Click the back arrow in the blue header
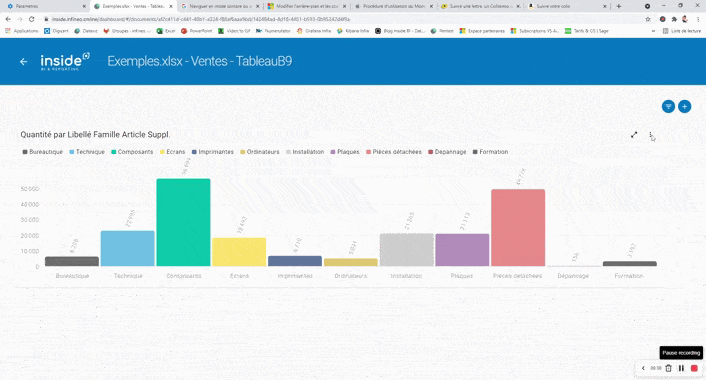 click(x=23, y=62)
